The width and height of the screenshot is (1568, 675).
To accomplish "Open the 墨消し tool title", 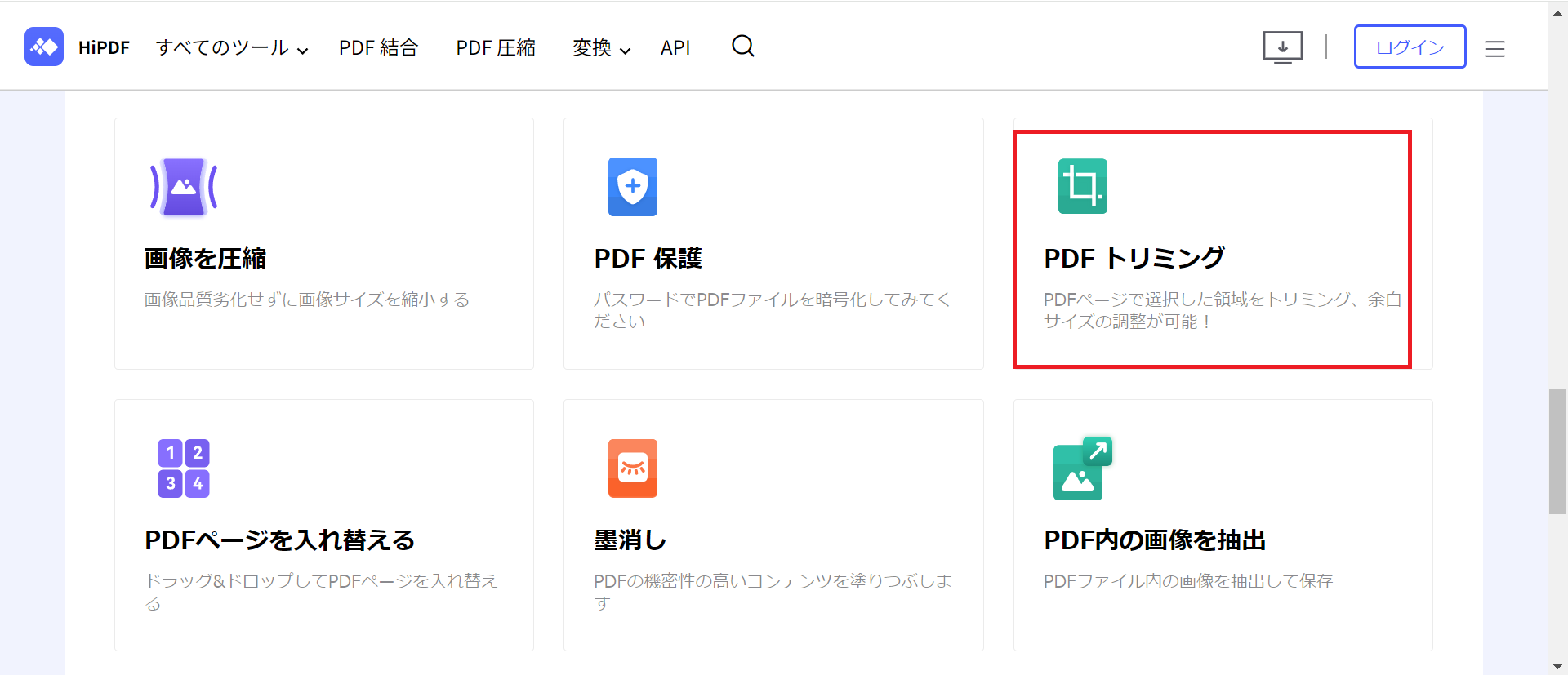I will coord(630,540).
